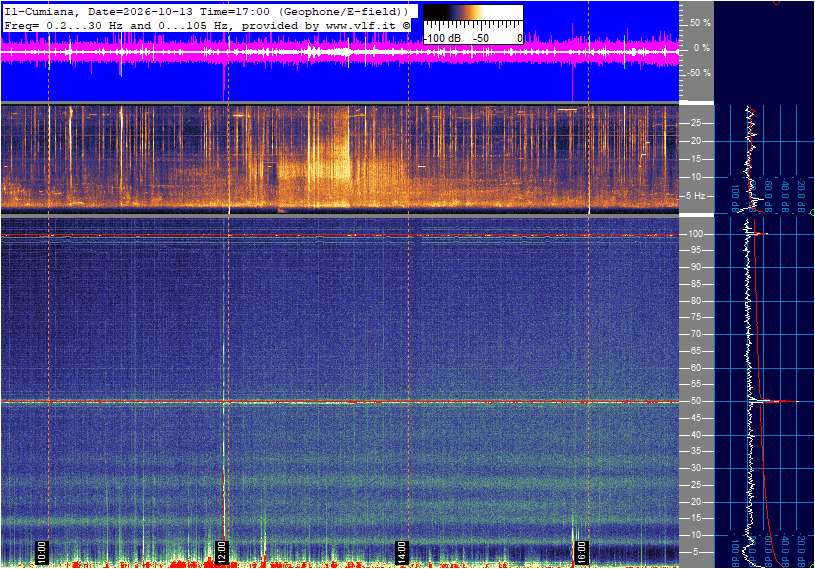Click the -100 dB label on the color scale
Screen dimensions: 815x569
point(442,38)
